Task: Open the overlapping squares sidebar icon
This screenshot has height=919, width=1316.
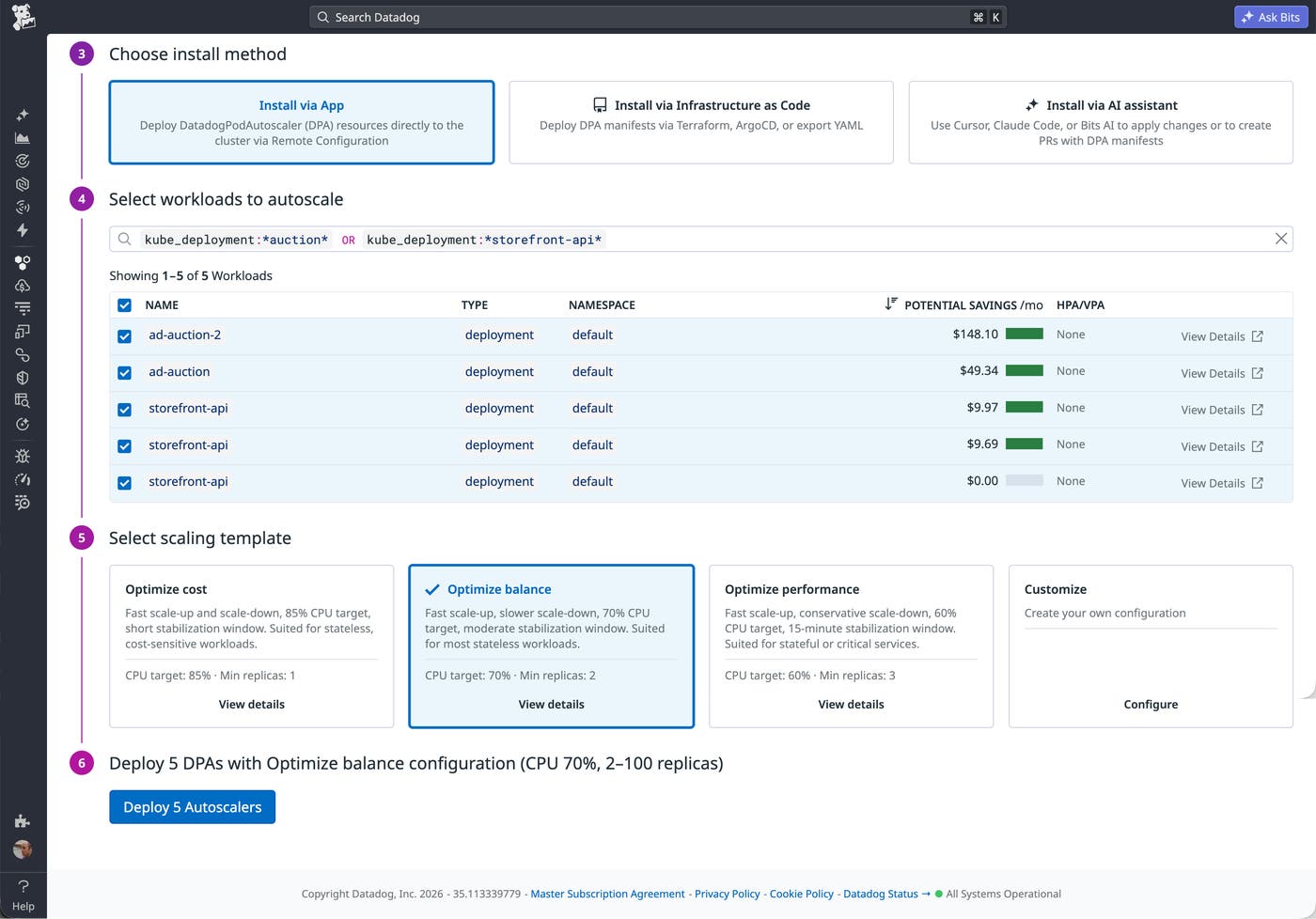Action: point(23,332)
